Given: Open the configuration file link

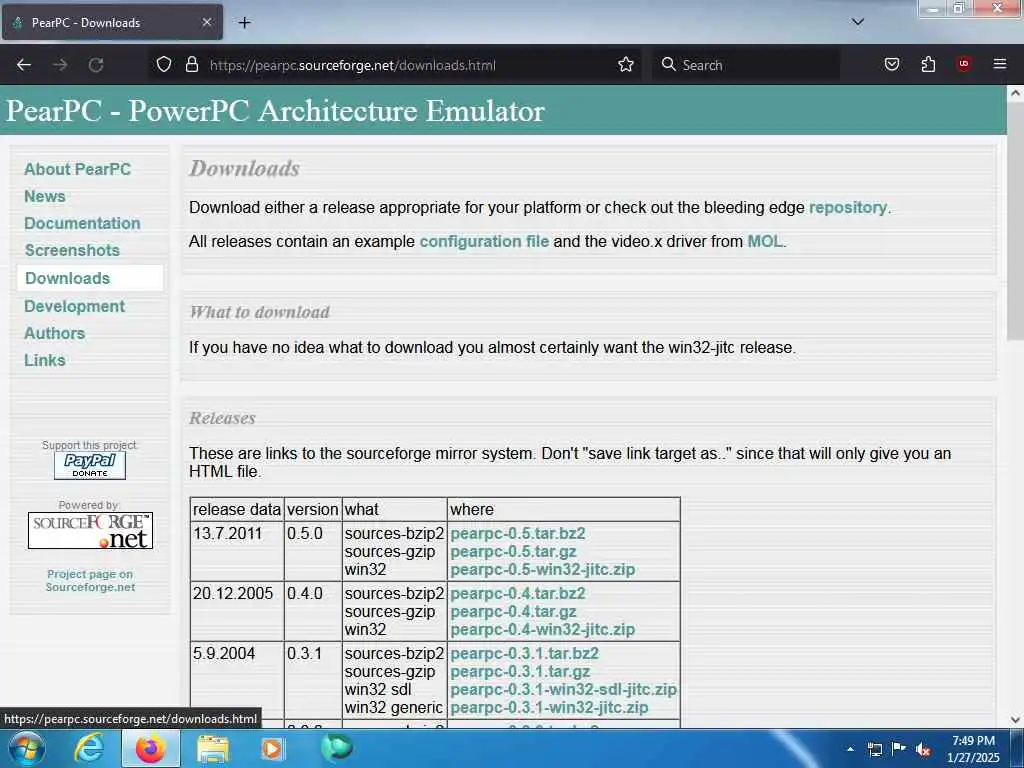Looking at the screenshot, I should tap(484, 242).
